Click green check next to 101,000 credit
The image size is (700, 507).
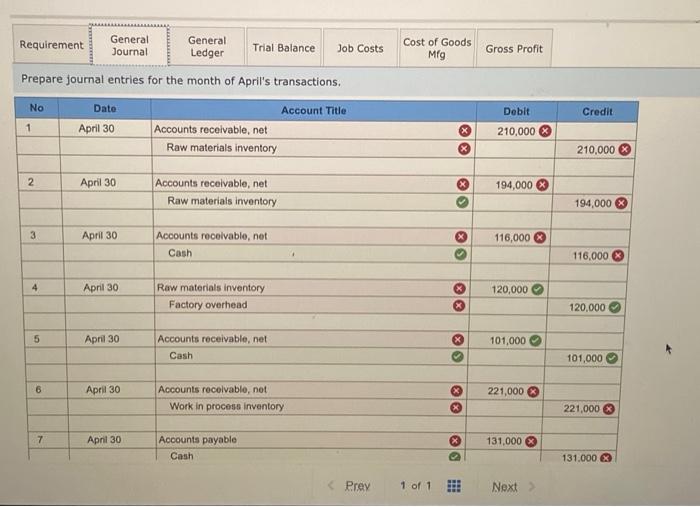(612, 358)
